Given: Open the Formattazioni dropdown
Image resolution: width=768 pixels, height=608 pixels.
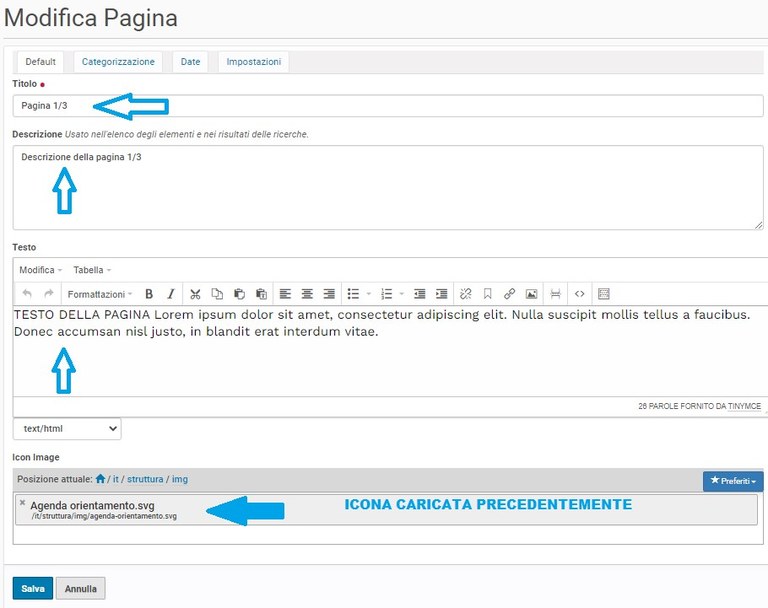Looking at the screenshot, I should (x=99, y=294).
